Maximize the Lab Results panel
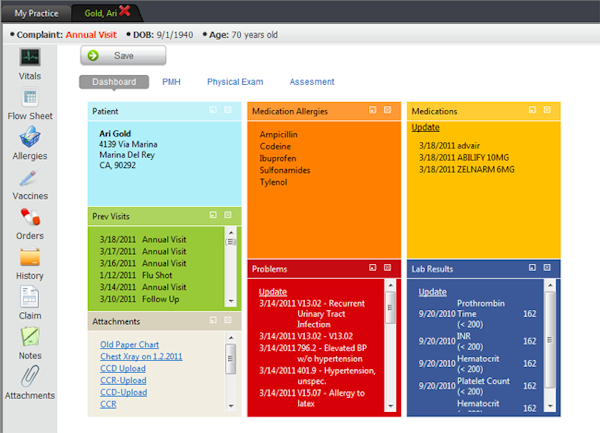 [532, 267]
